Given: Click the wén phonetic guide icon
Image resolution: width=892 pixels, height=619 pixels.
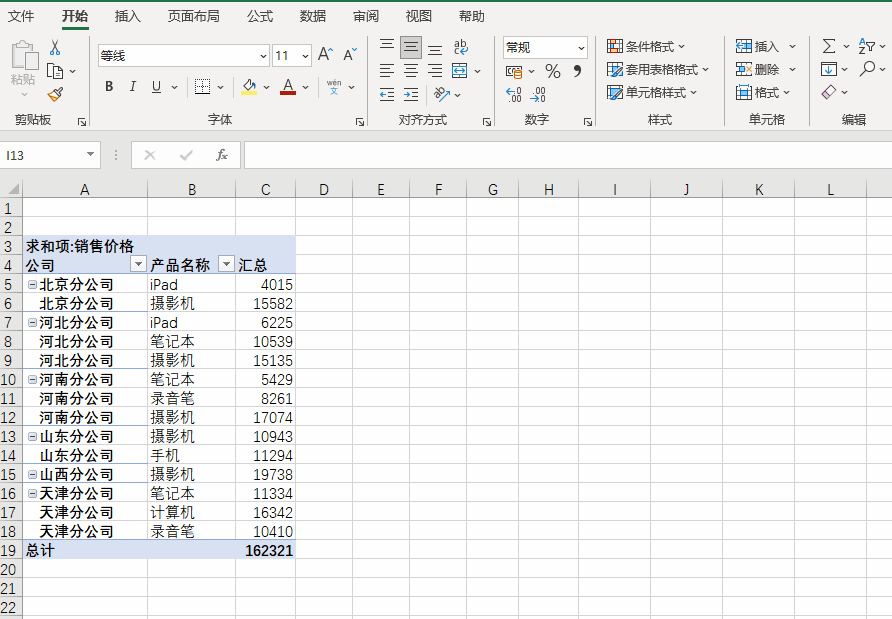Looking at the screenshot, I should [x=334, y=86].
